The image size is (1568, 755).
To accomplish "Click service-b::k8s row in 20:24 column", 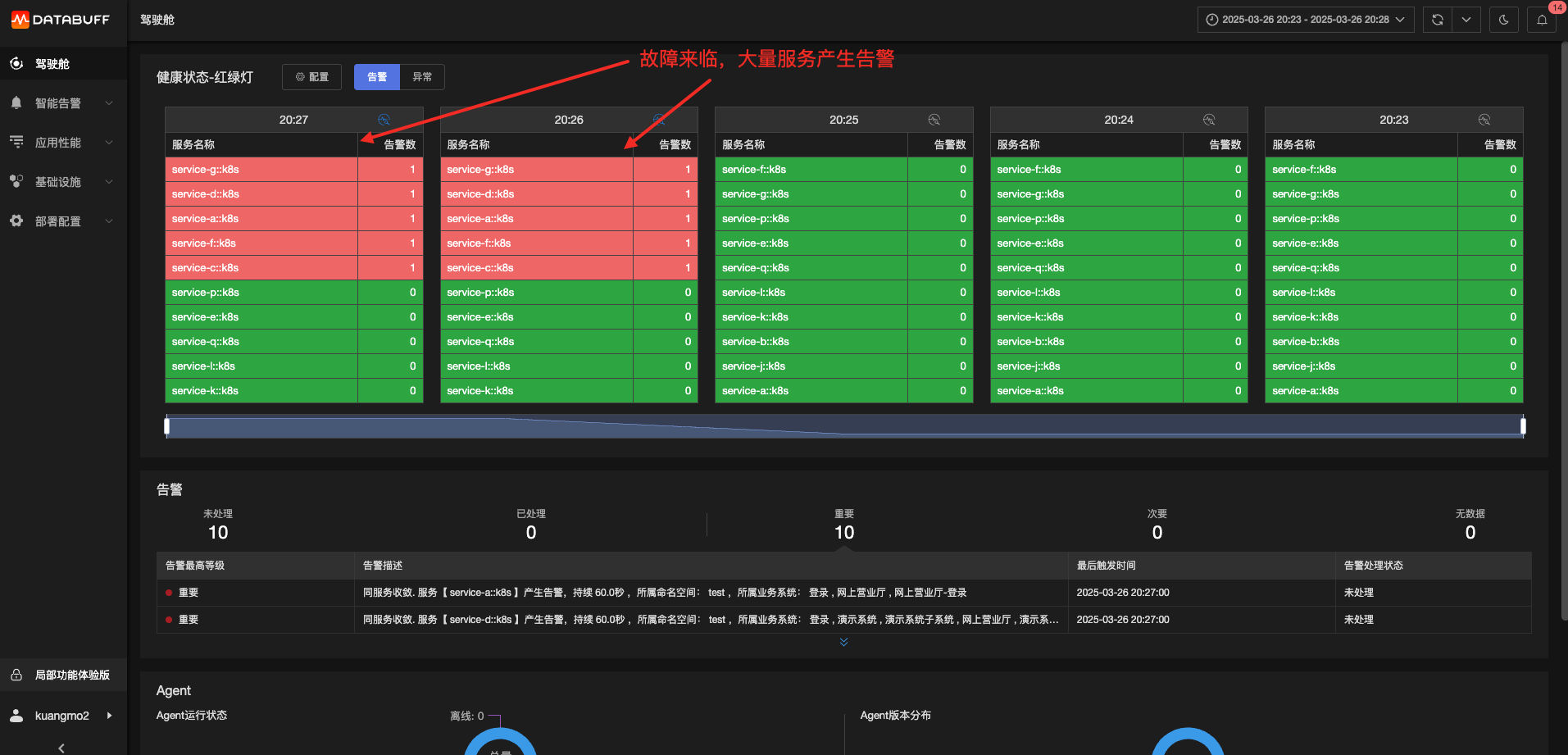I will coord(1119,341).
